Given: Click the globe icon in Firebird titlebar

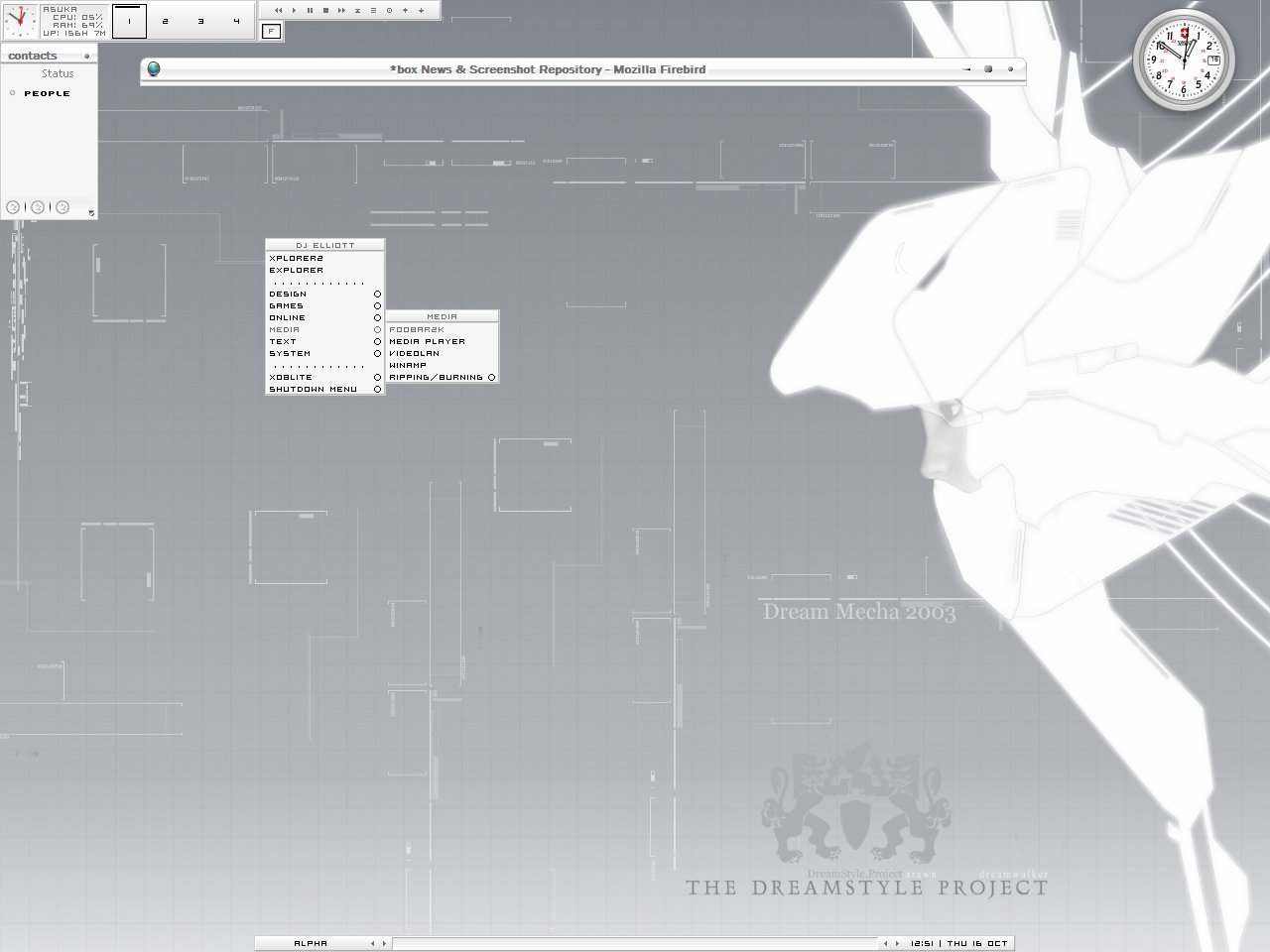Looking at the screenshot, I should click(154, 69).
